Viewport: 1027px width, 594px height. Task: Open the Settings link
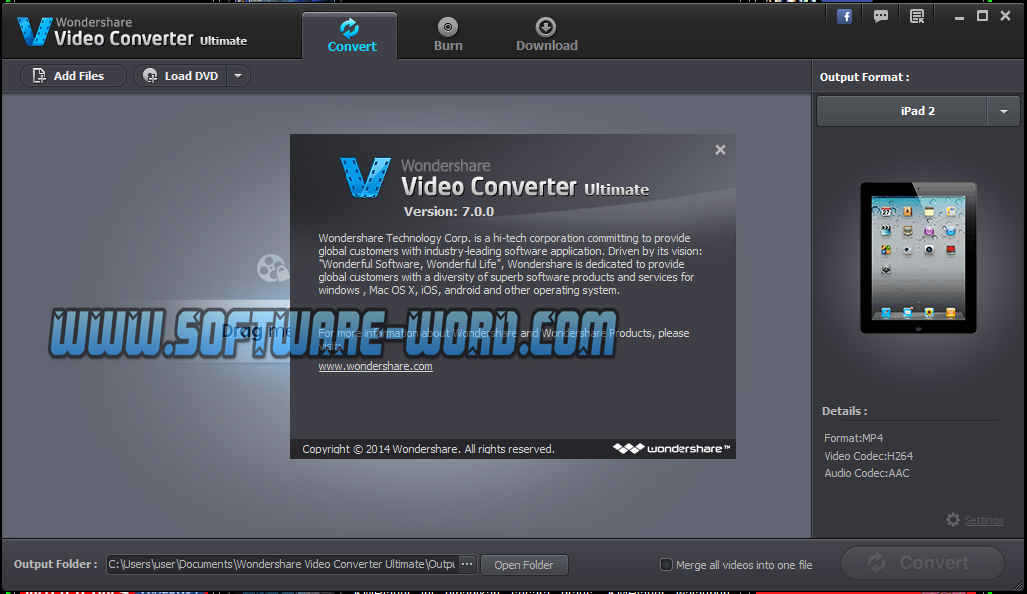tap(983, 520)
